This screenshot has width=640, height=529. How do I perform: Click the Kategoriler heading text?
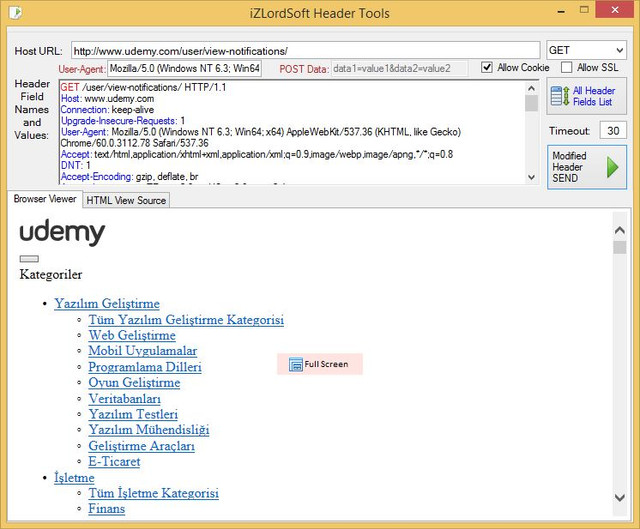tap(51, 275)
